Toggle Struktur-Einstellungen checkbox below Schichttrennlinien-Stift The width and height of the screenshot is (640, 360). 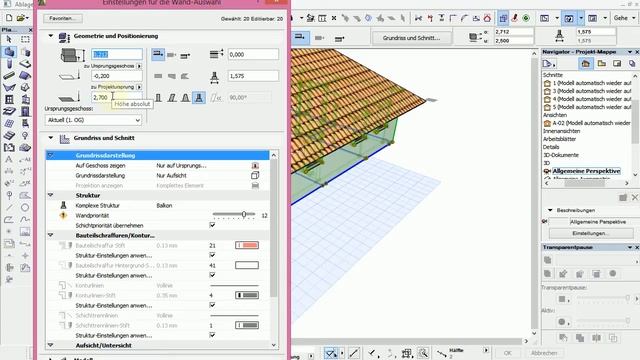point(212,336)
